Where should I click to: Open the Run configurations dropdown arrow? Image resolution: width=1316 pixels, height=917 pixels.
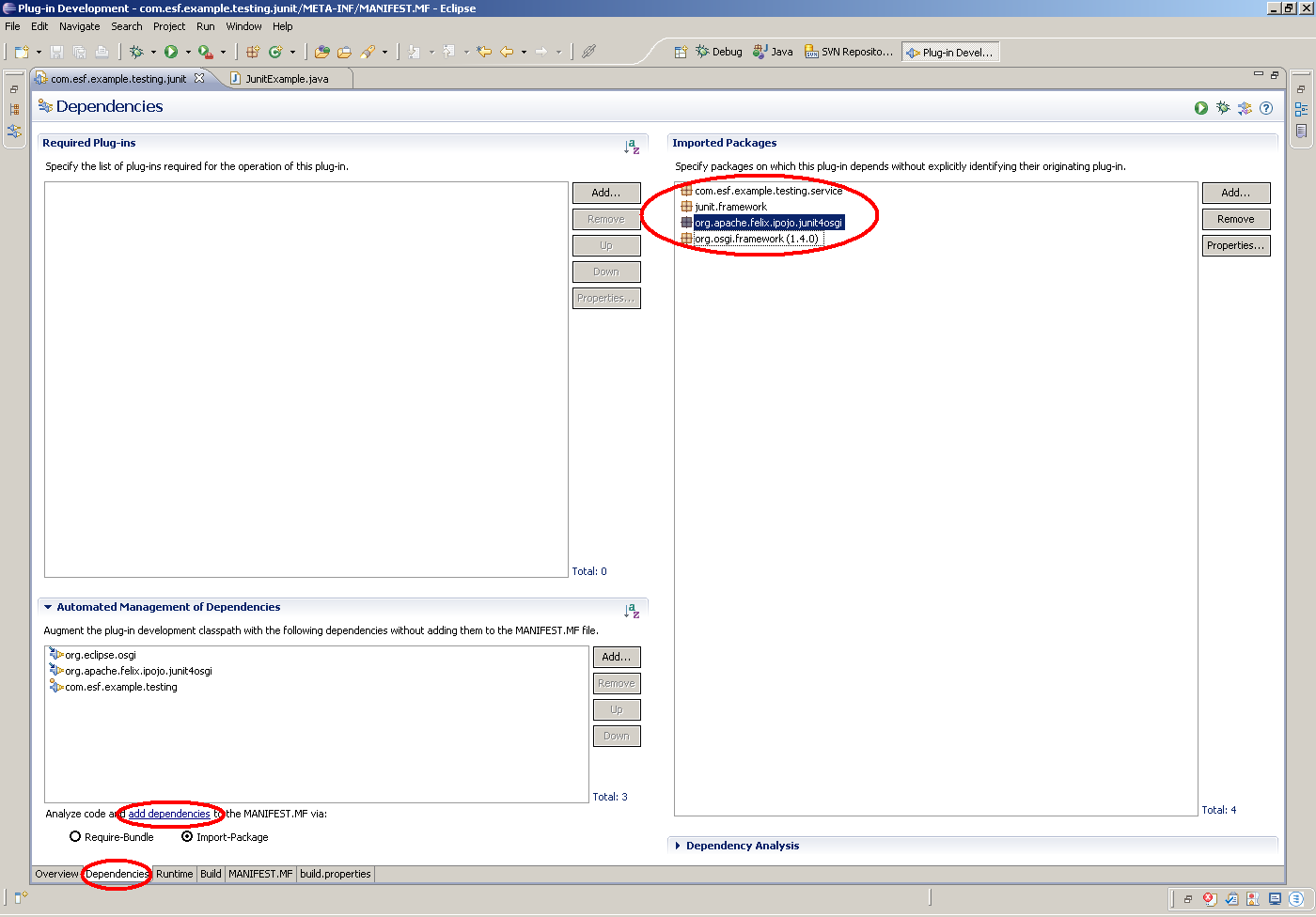coord(188,53)
